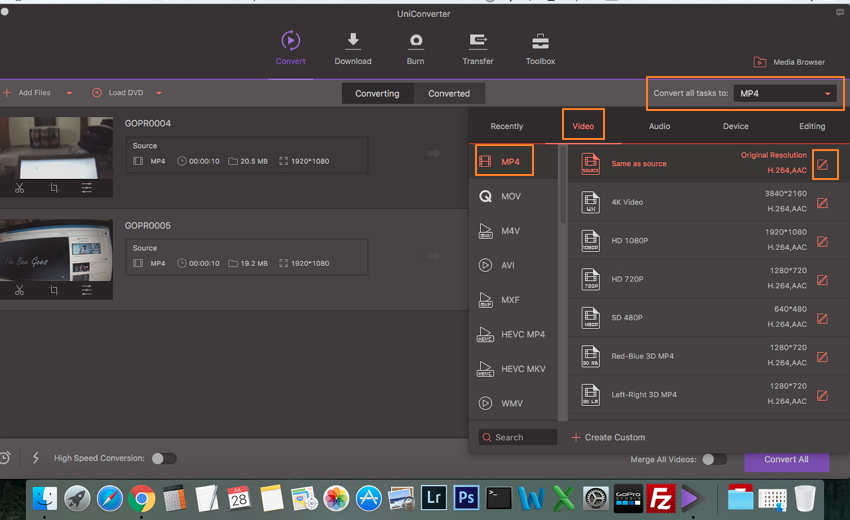
Task: Switch to the Converting tab
Action: tap(377, 93)
